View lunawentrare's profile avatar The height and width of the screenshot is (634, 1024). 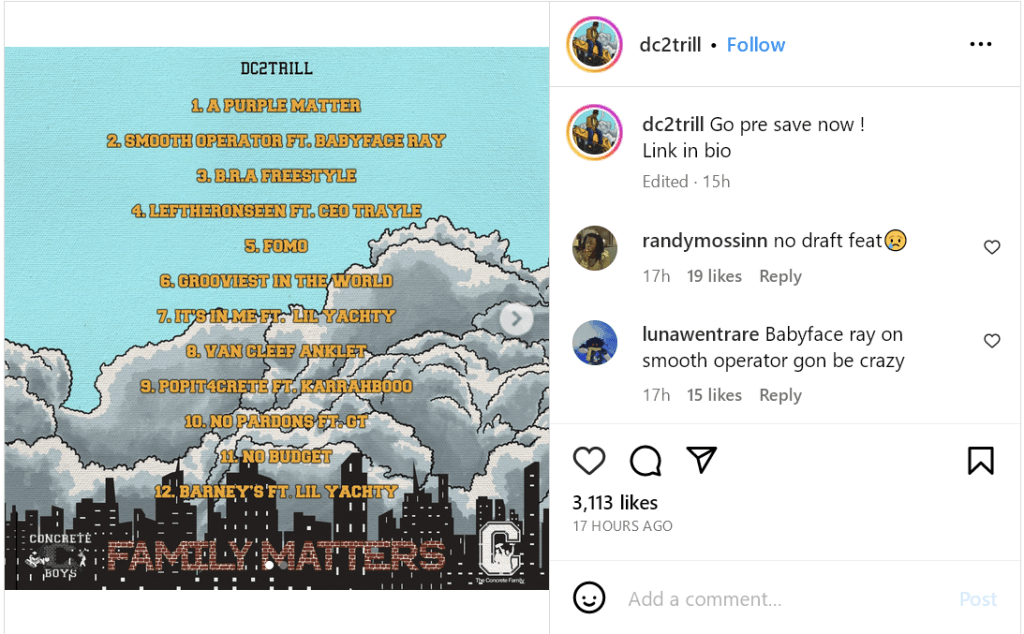click(x=594, y=343)
